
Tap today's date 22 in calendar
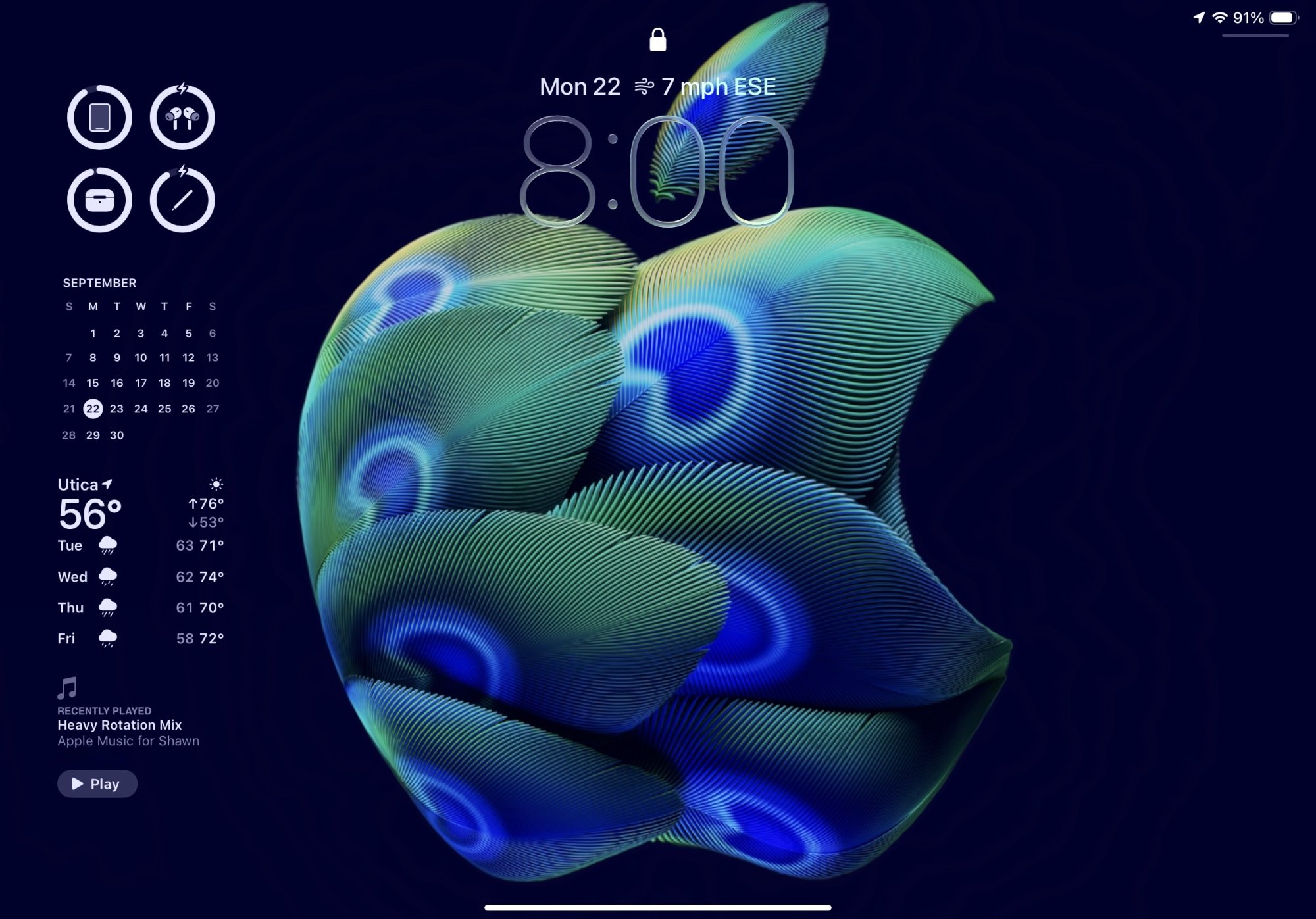[93, 409]
